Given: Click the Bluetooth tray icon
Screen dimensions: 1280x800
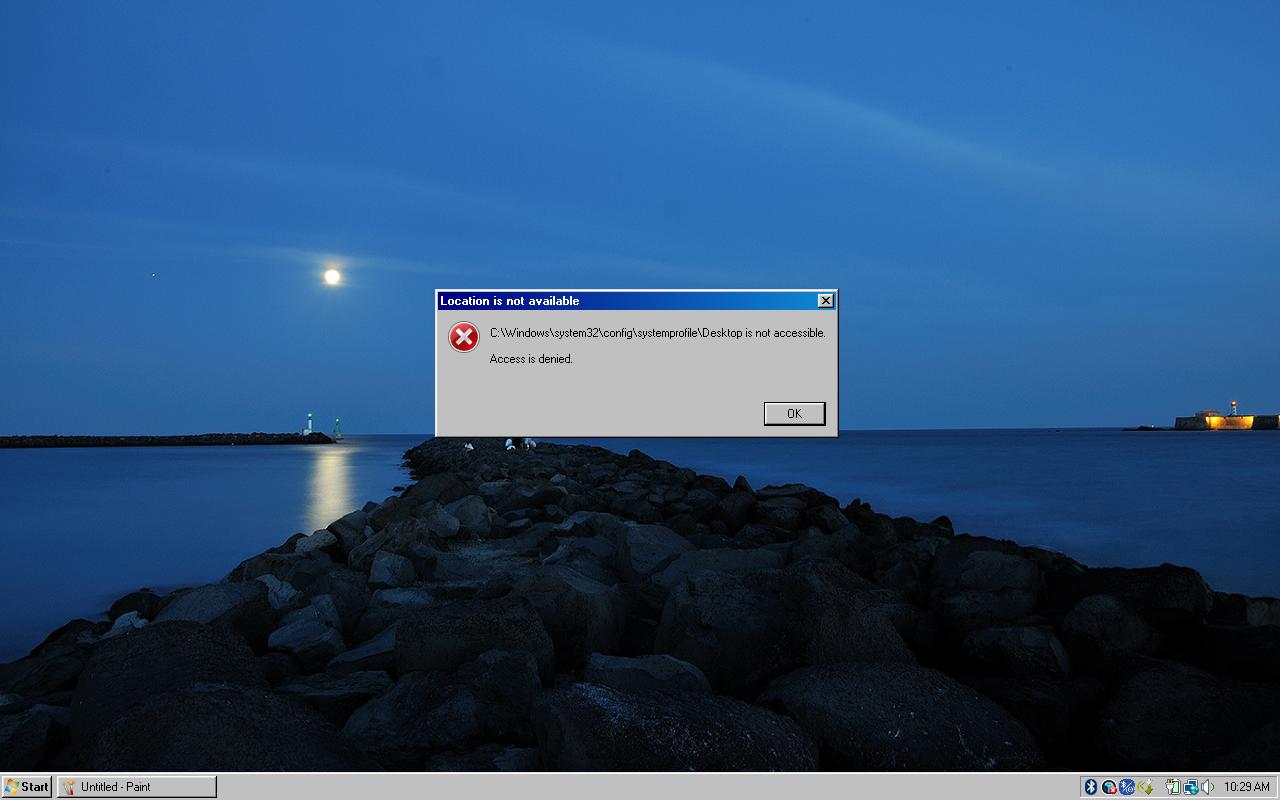Looking at the screenshot, I should click(1091, 787).
